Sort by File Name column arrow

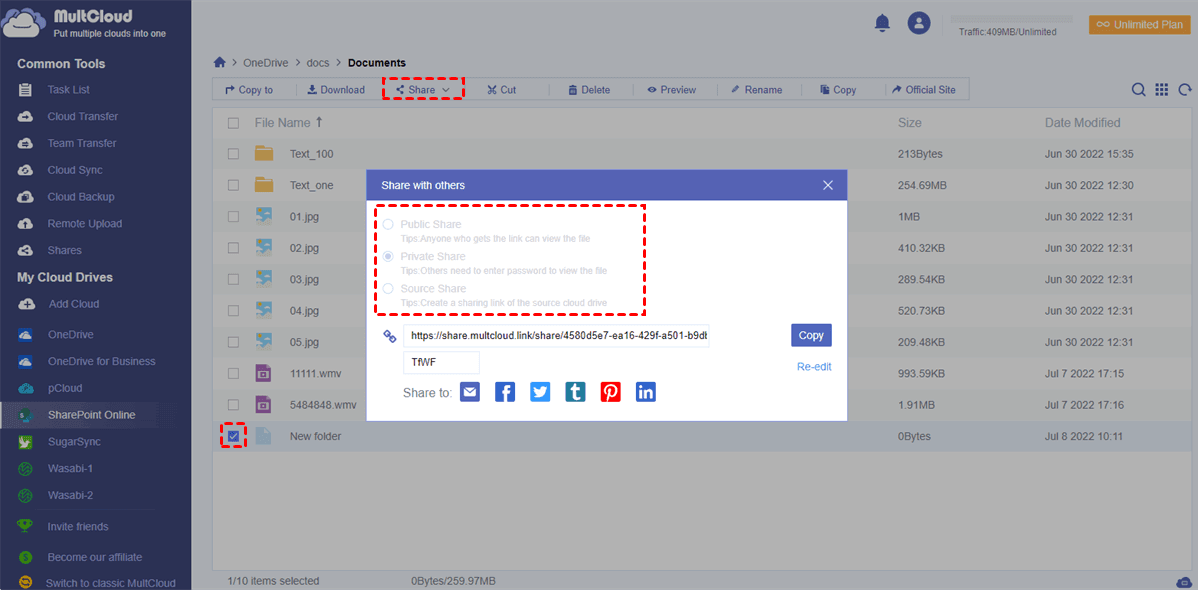(x=319, y=122)
